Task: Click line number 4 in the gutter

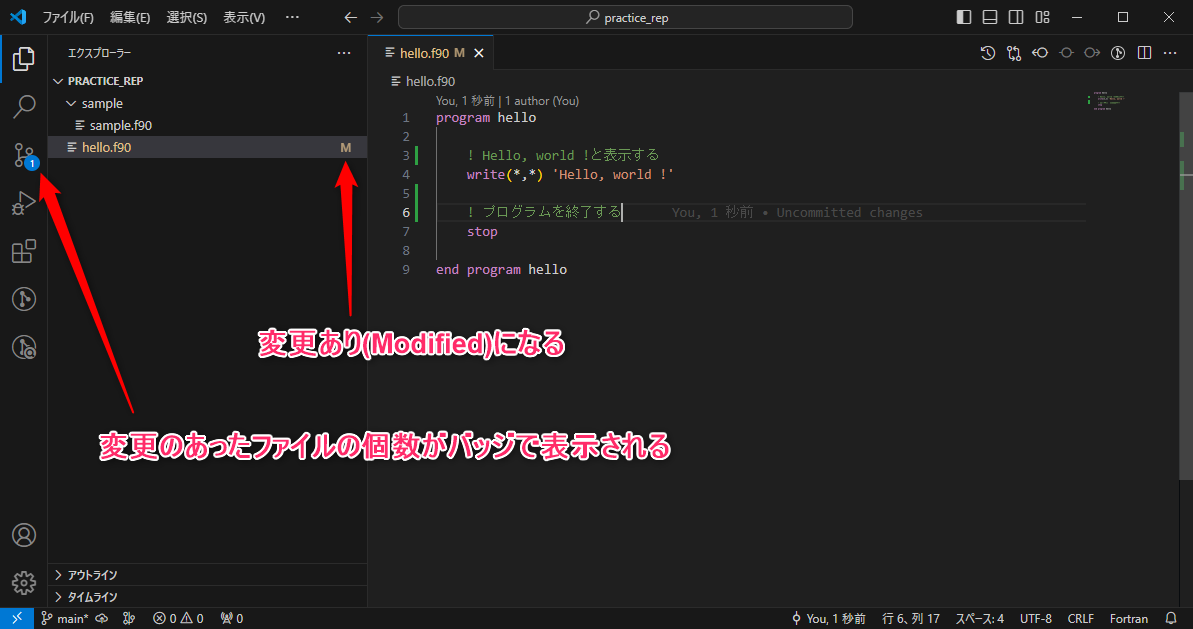Action: 406,174
